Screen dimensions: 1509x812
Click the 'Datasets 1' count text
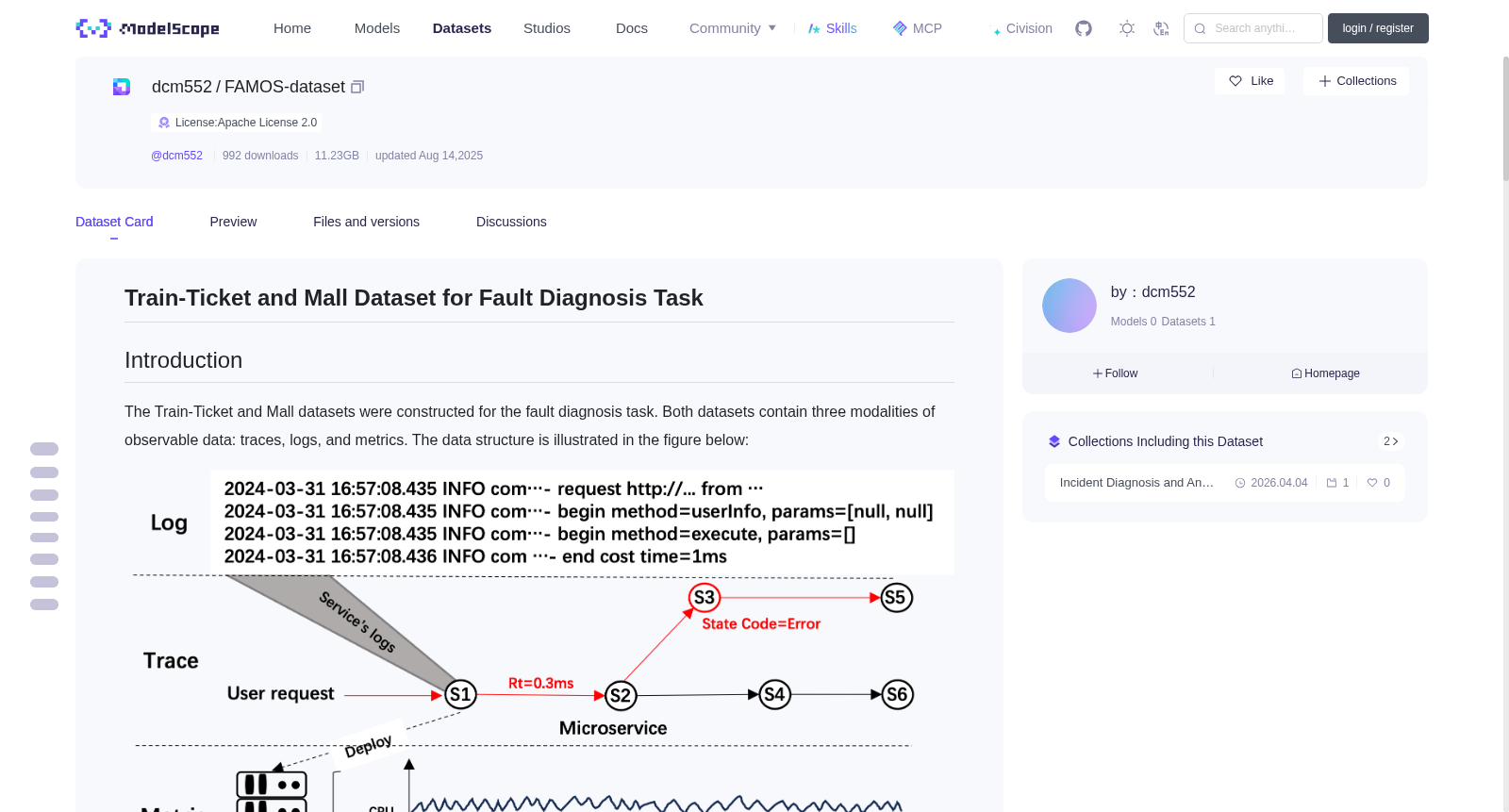[x=1188, y=322]
